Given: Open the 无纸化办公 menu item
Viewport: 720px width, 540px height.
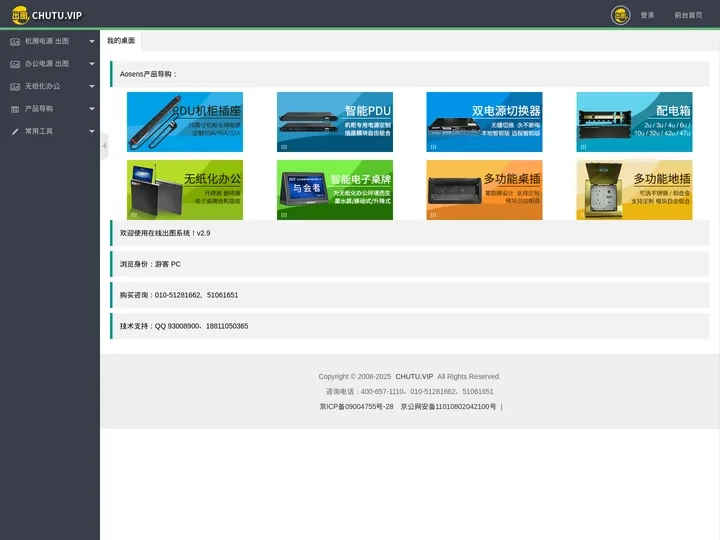Looking at the screenshot, I should pos(50,86).
